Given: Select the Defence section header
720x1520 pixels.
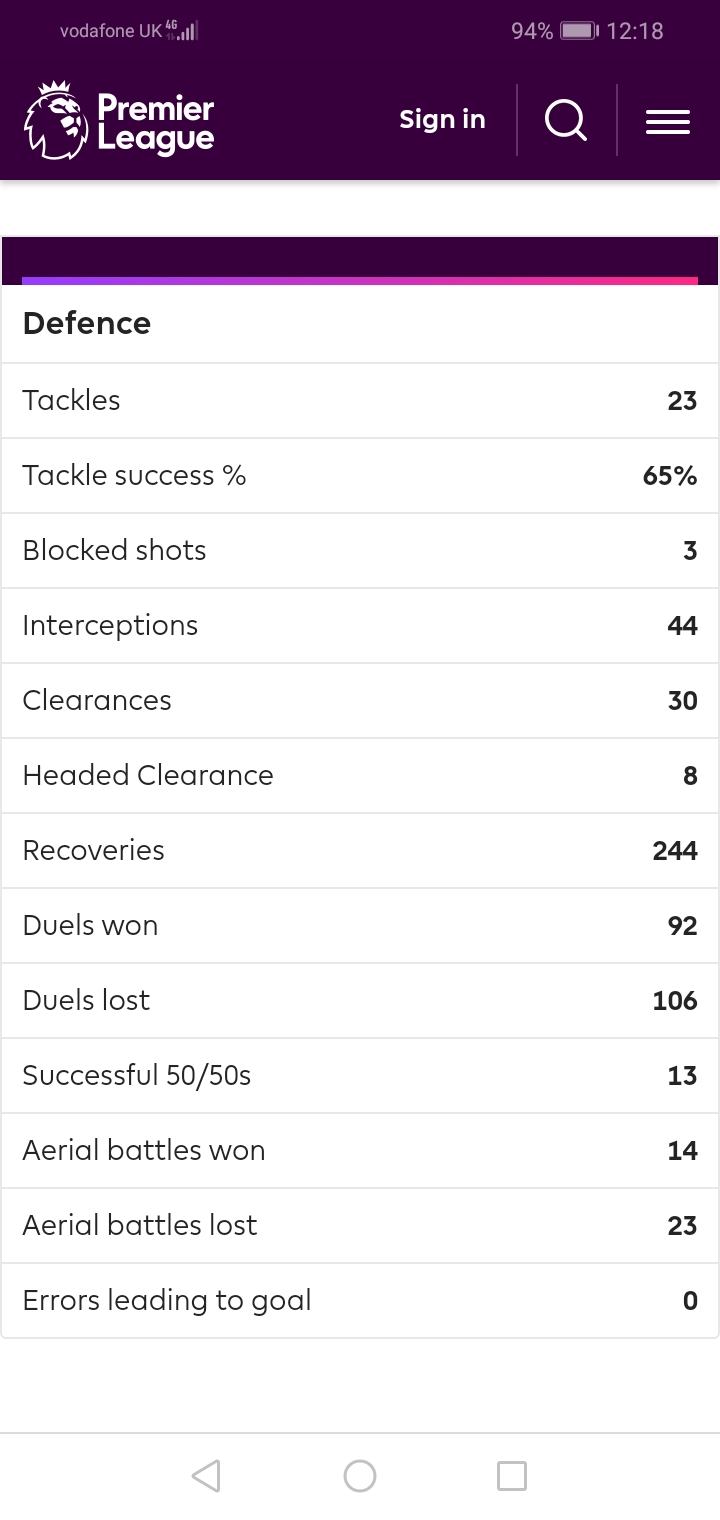Looking at the screenshot, I should (87, 323).
